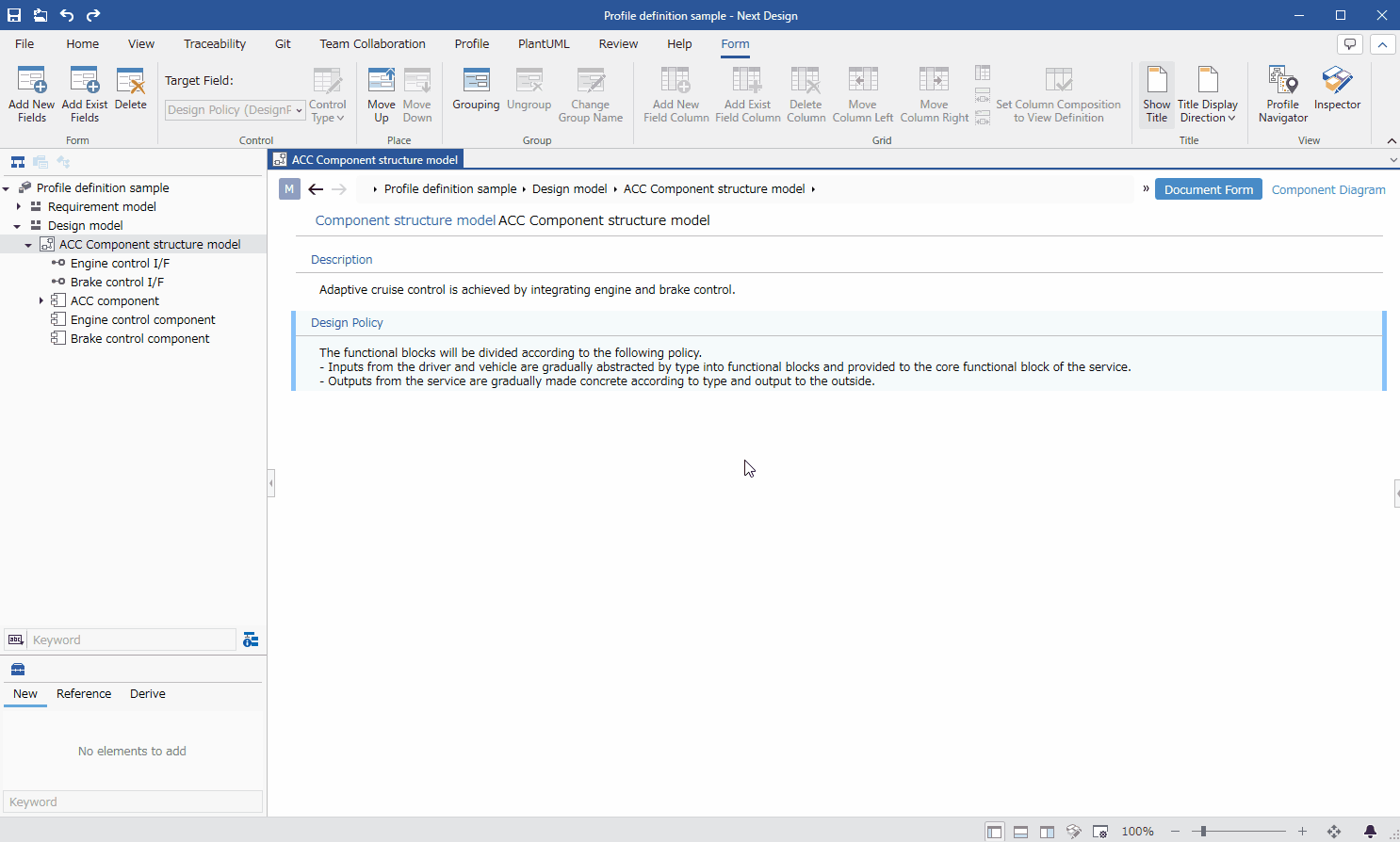
Task: Toggle the Show Title button
Action: (x=1156, y=94)
